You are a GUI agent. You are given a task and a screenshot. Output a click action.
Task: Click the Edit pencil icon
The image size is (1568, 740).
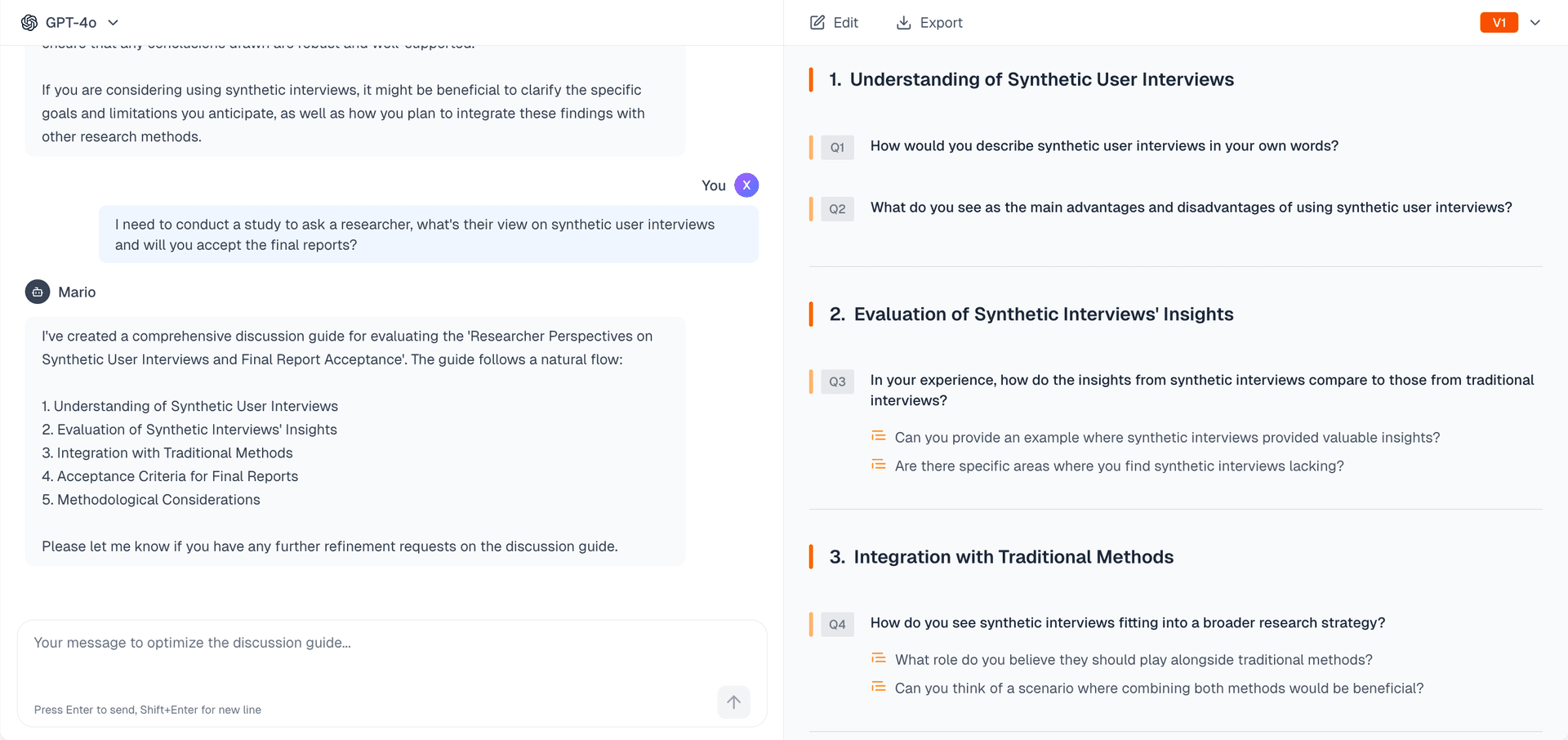[x=817, y=22]
